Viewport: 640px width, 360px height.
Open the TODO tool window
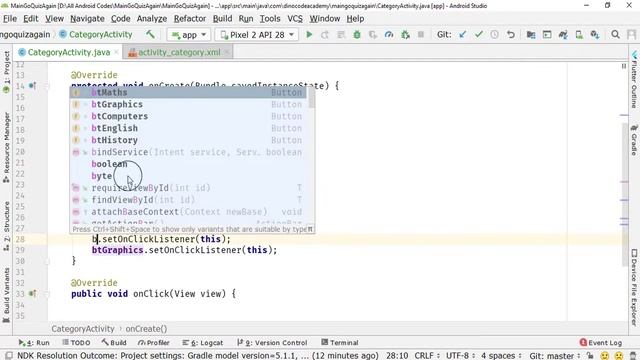tap(76, 343)
